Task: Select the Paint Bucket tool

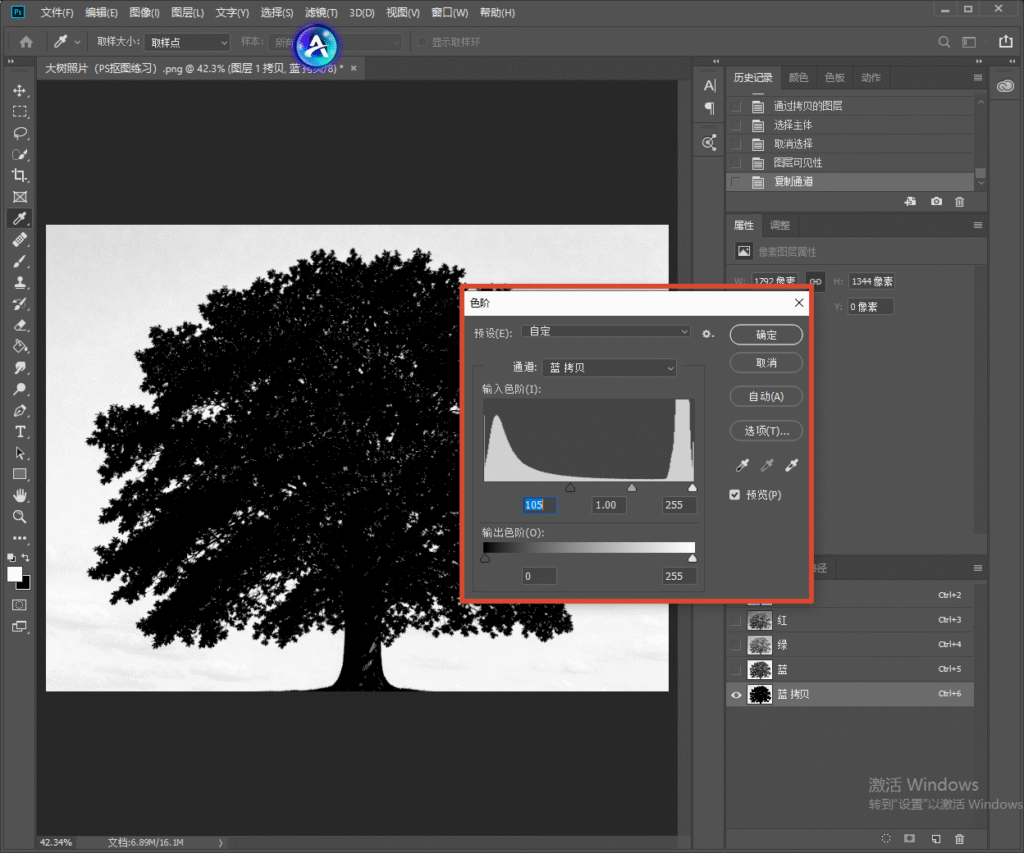Action: pos(20,347)
